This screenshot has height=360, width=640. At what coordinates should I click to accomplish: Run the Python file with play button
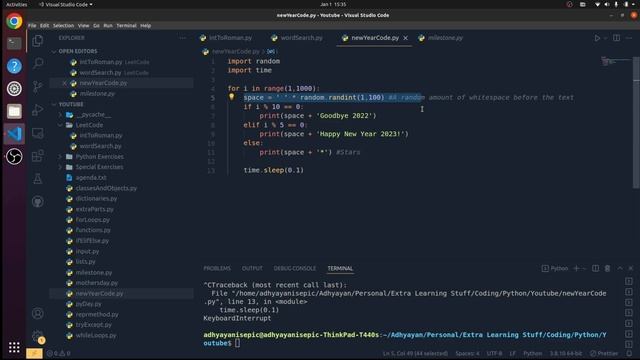[597, 38]
